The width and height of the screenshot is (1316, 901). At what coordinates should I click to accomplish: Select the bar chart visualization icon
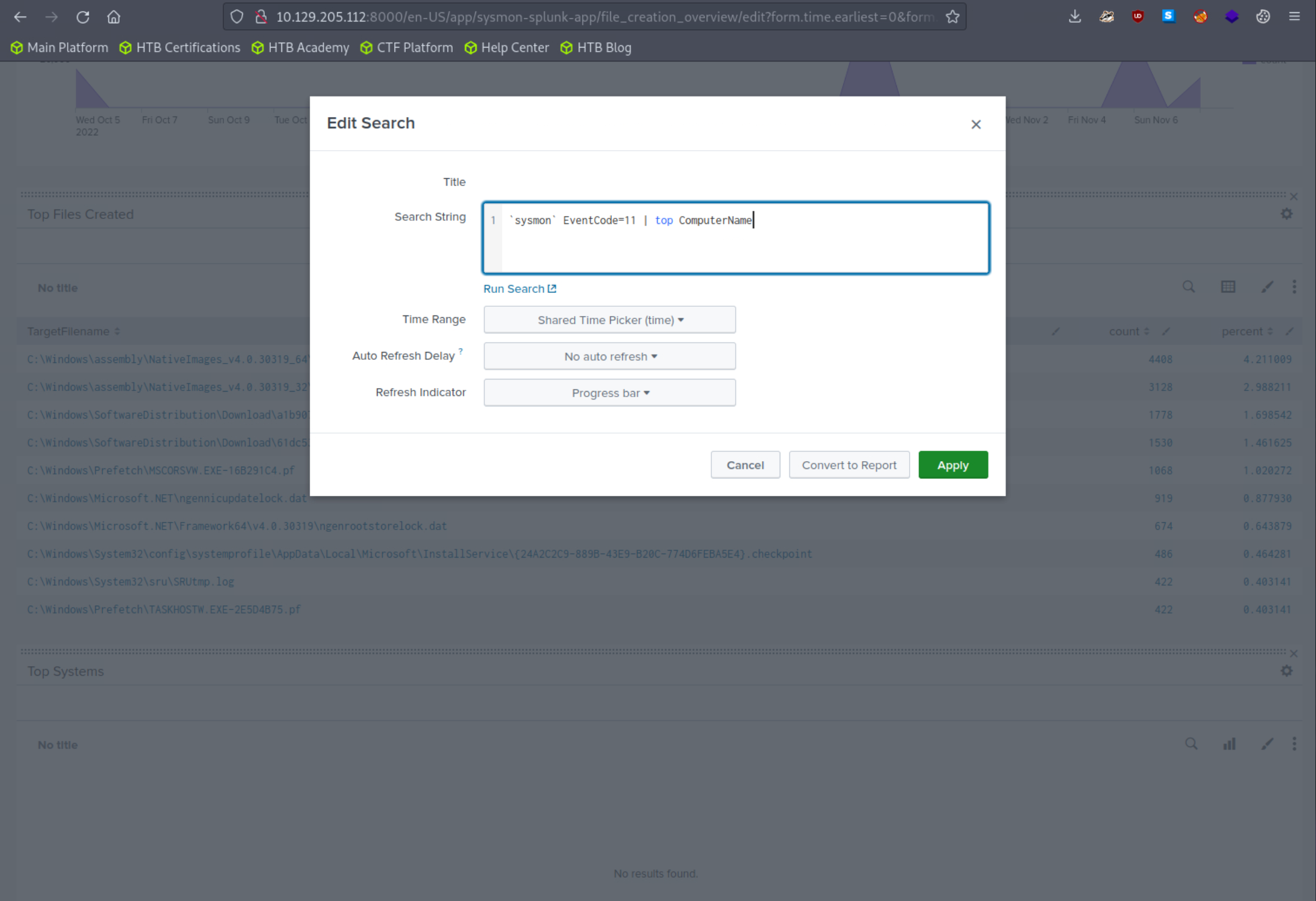point(1229,744)
